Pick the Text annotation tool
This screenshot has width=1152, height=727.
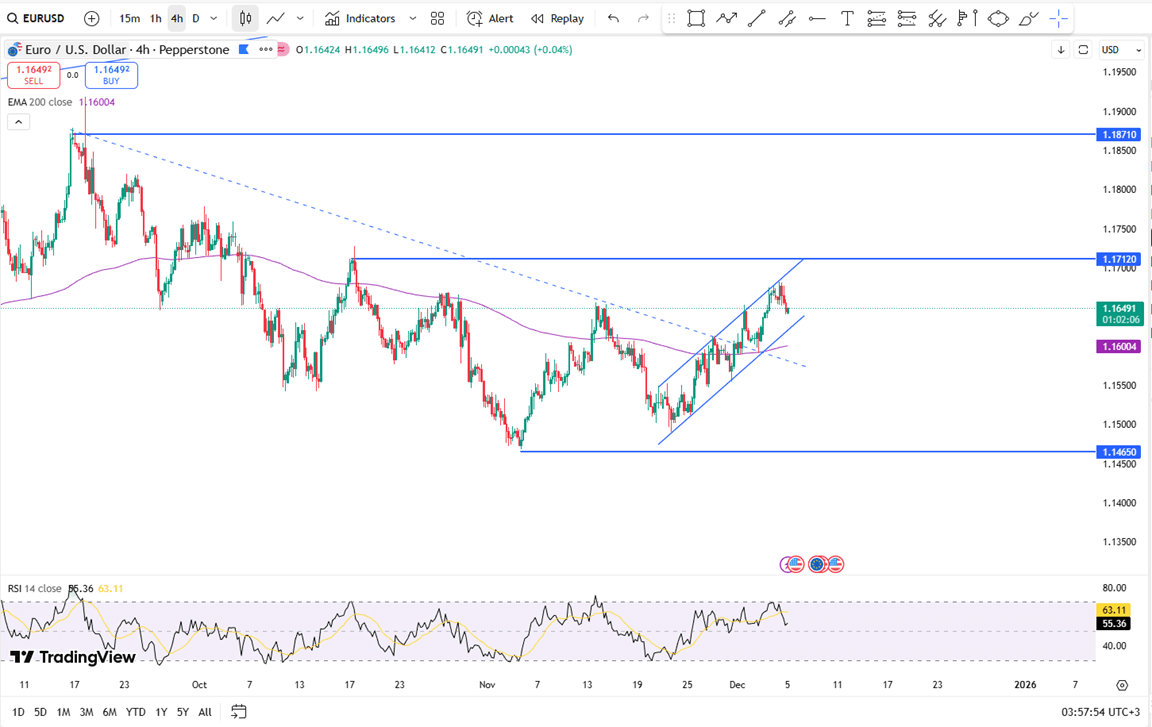click(x=847, y=18)
